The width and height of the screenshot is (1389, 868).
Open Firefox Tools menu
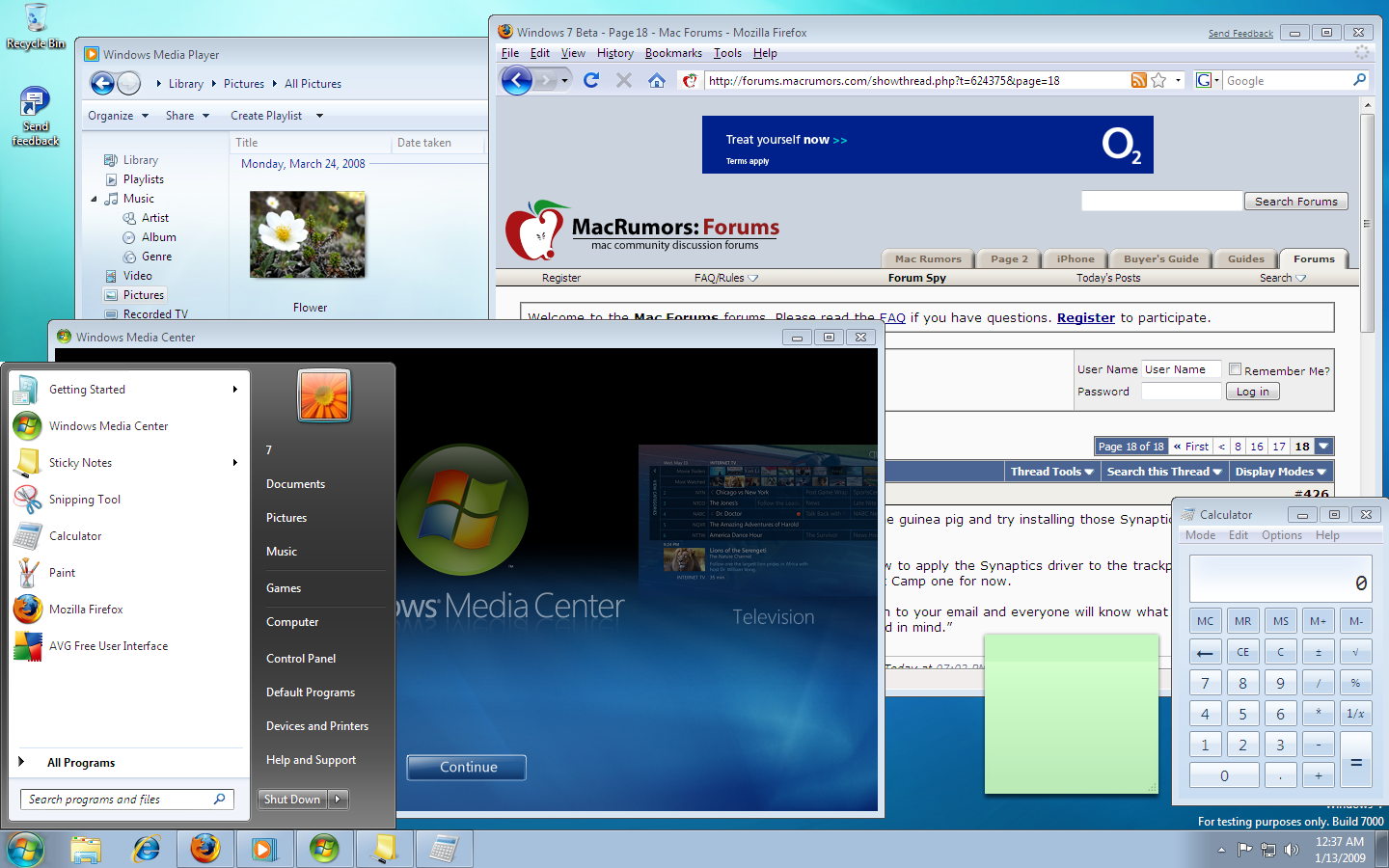pos(727,53)
